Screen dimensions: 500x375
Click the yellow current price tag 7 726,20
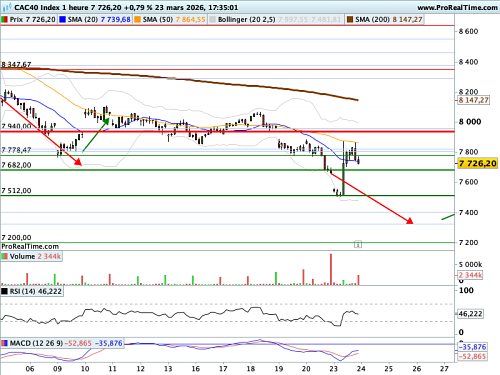[477, 163]
